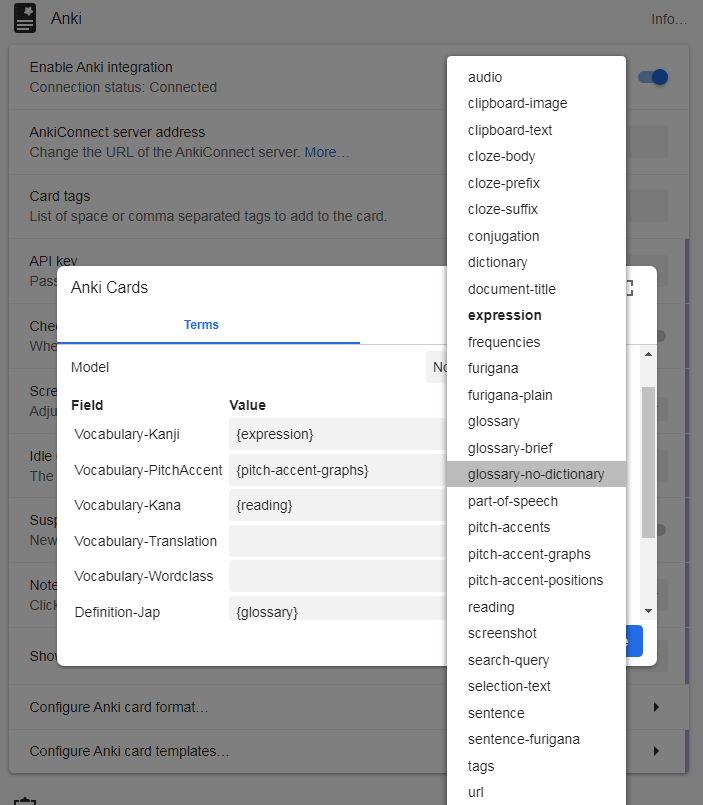Choose cloze-suffix marker
The height and width of the screenshot is (805, 703).
point(536,209)
